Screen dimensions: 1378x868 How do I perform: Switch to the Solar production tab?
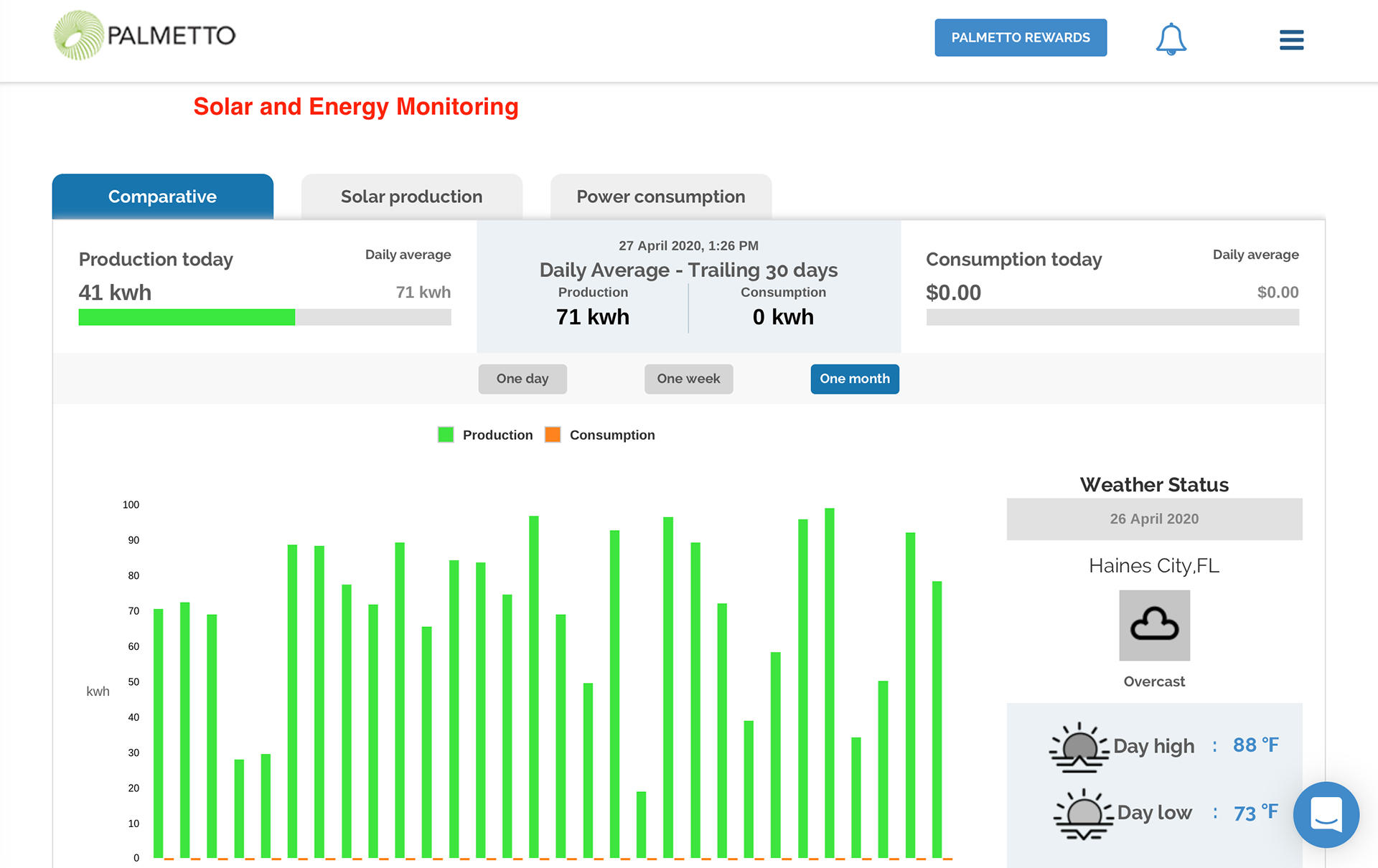411,197
